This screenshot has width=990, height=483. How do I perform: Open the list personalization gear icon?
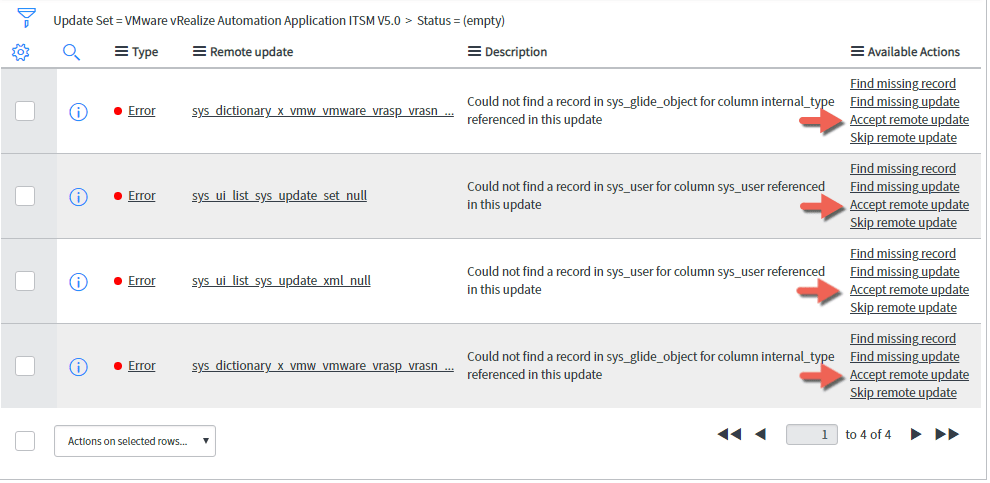tap(21, 52)
